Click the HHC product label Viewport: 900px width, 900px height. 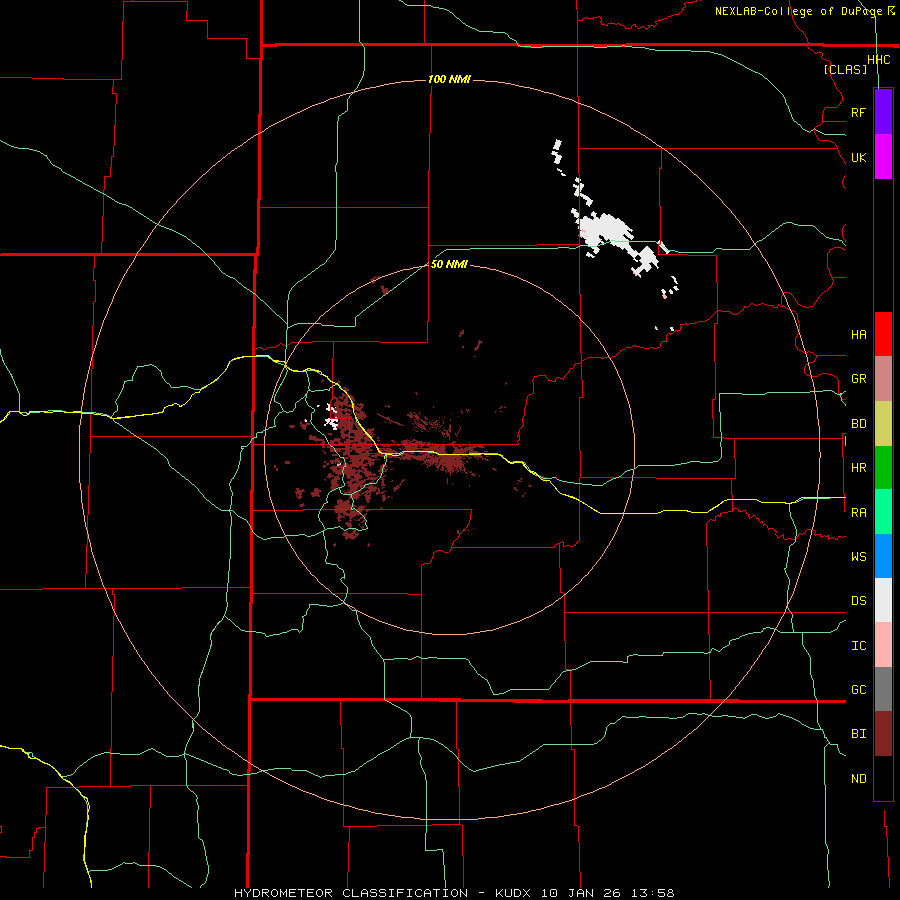(x=878, y=60)
